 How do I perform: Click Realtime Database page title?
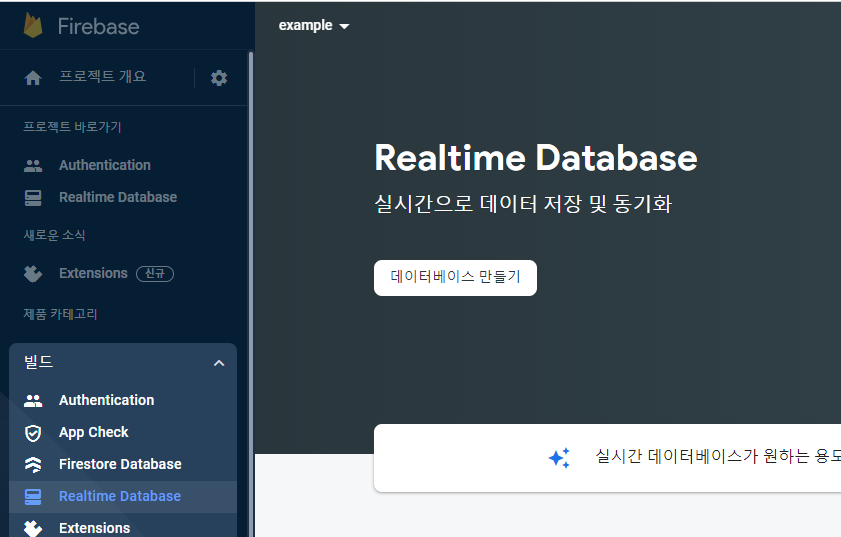pos(536,158)
